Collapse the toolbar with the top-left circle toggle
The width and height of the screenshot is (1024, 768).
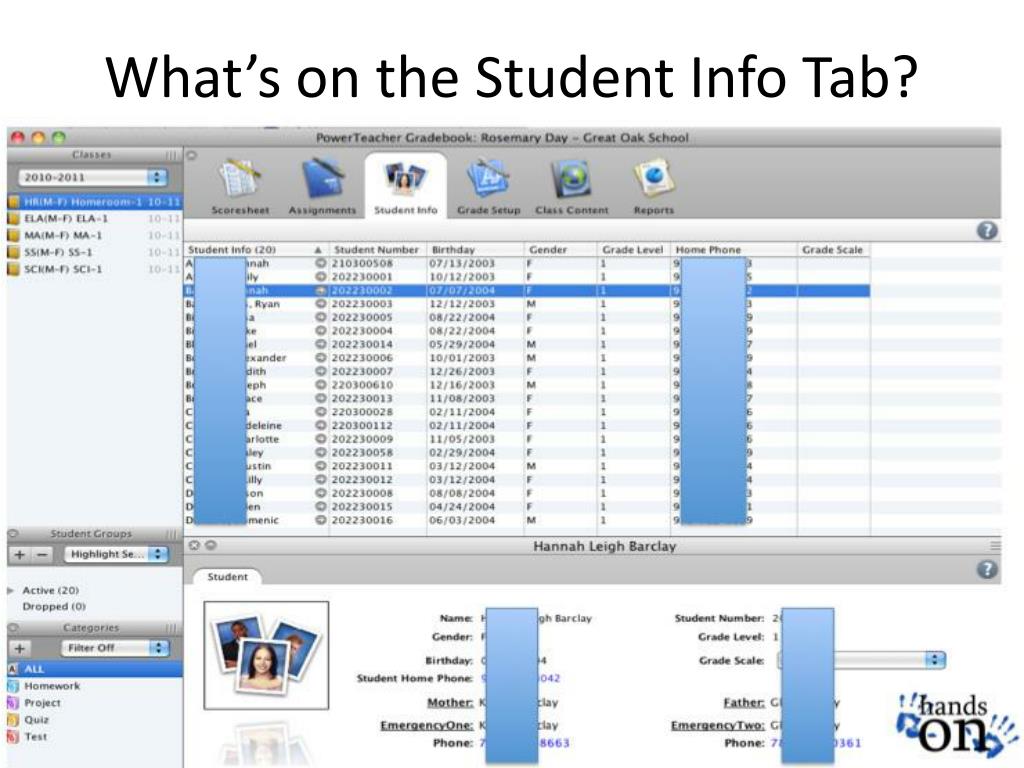click(192, 155)
